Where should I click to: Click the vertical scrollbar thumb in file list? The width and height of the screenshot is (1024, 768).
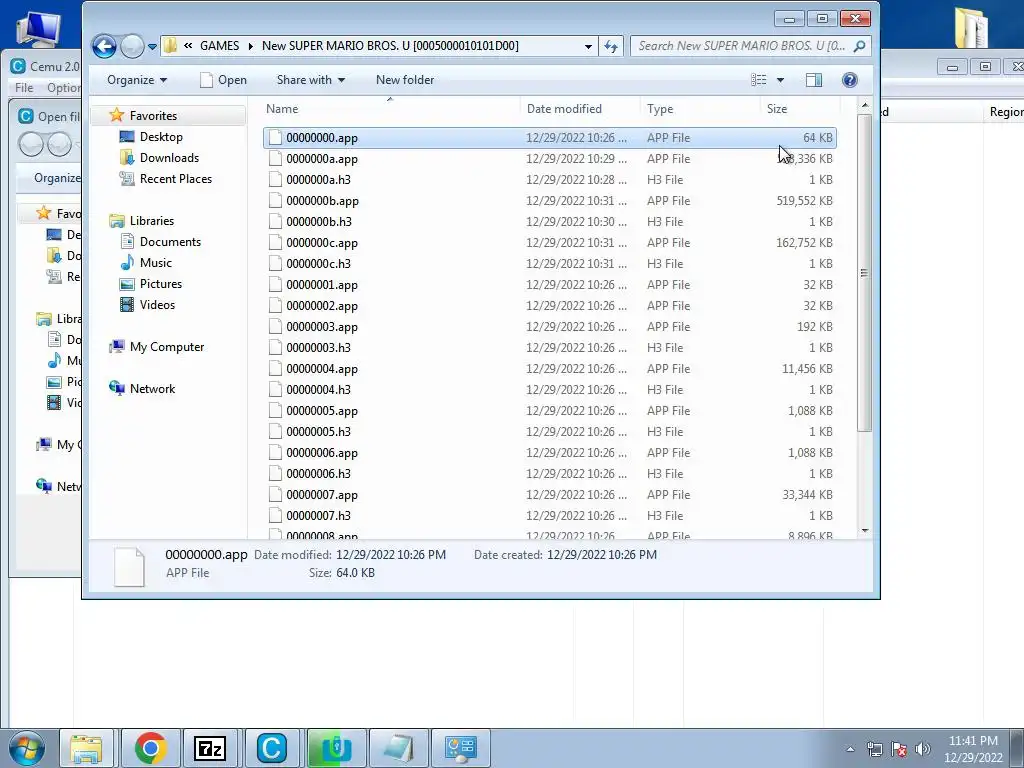865,273
